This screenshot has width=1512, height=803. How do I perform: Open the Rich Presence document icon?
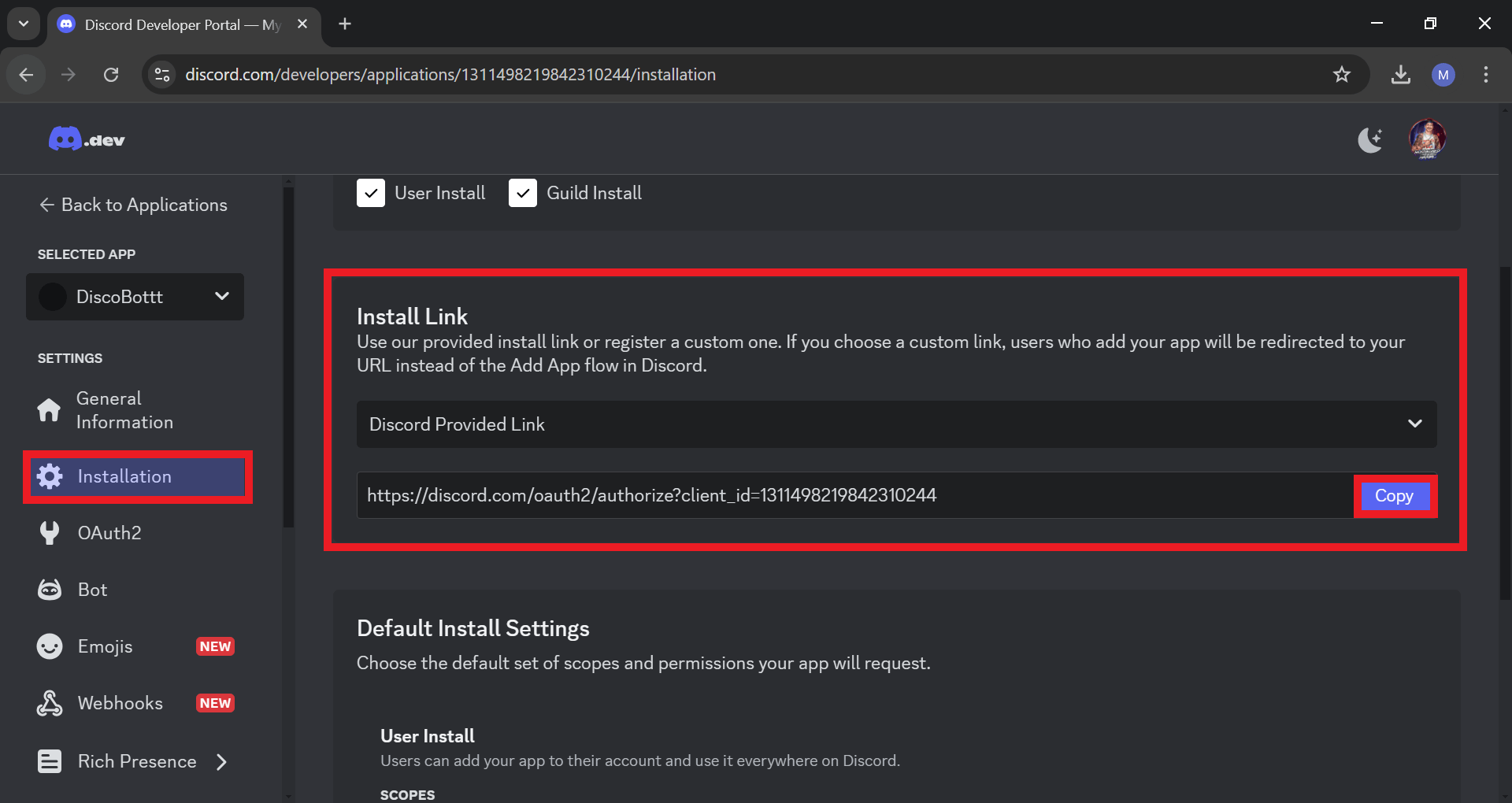coord(50,760)
